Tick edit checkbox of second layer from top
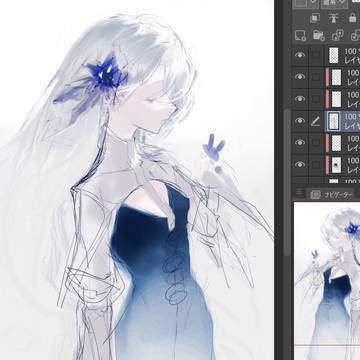This screenshot has height=360, width=360. pos(316,77)
